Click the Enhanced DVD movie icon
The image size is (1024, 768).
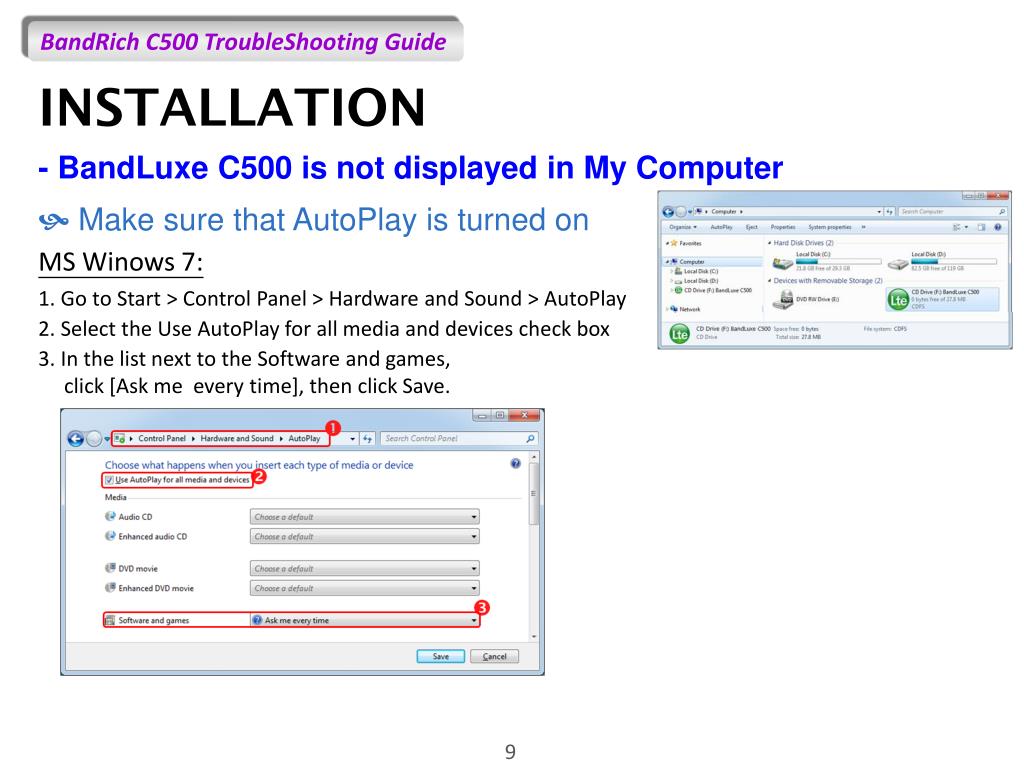click(x=110, y=588)
